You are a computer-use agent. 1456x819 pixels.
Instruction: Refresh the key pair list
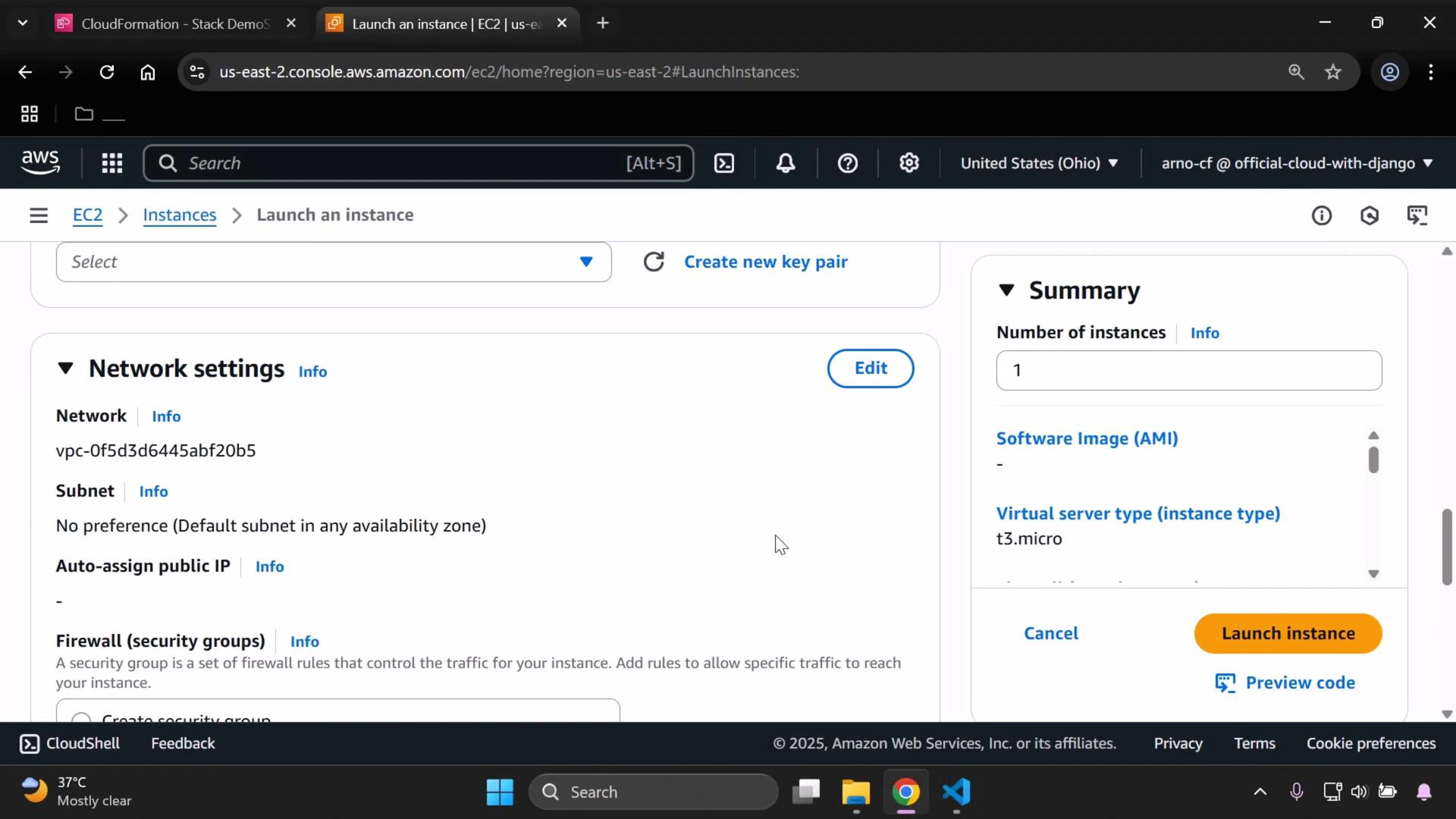(x=654, y=261)
